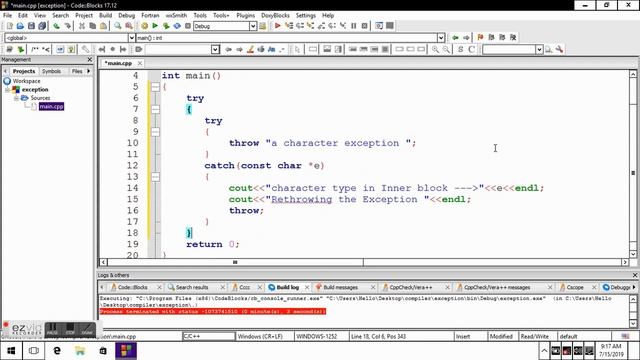Collapse the exception project tree node
Screen dimensions: 640x360
click(x=7, y=89)
